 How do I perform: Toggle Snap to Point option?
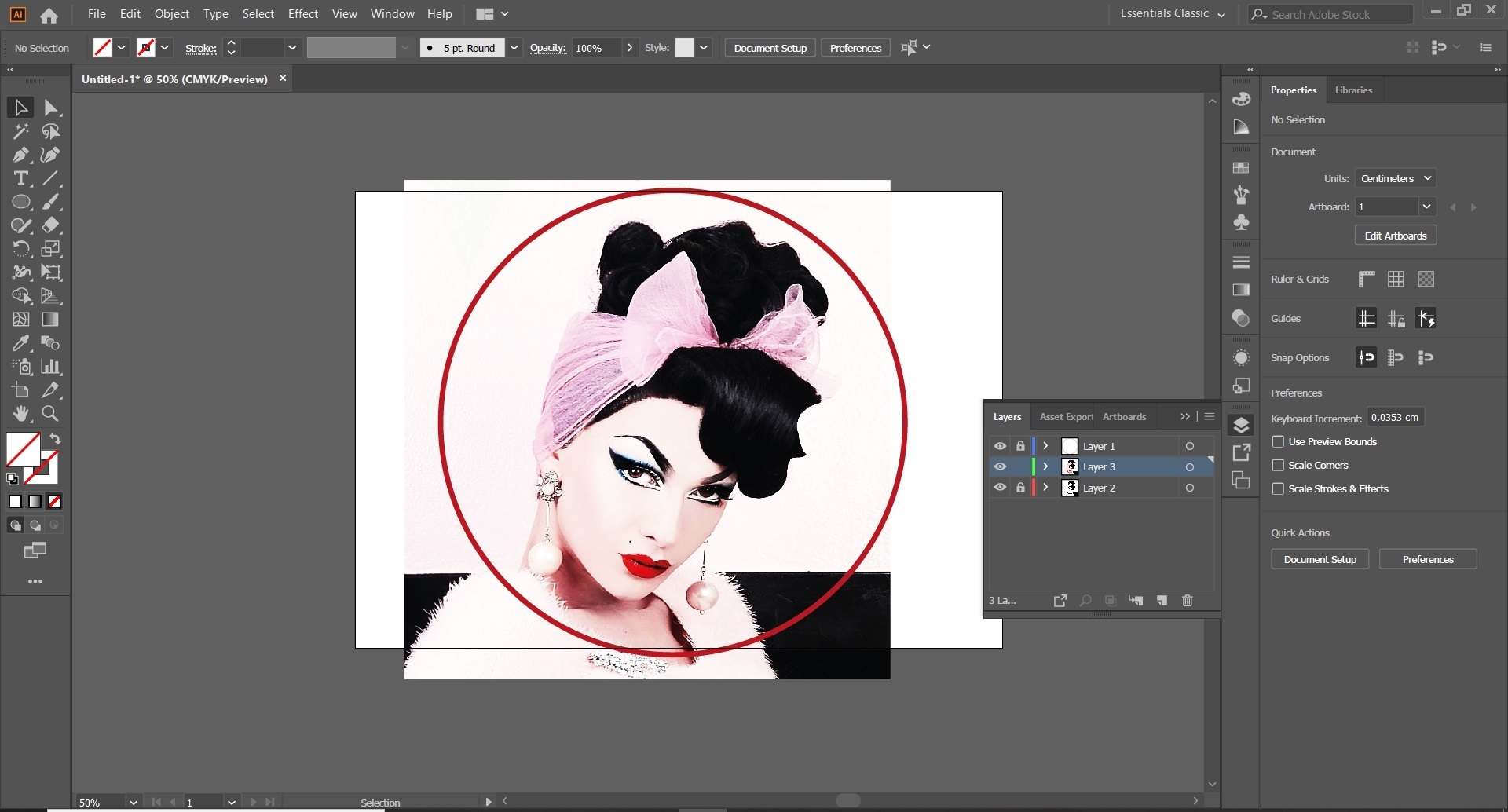click(x=1367, y=357)
